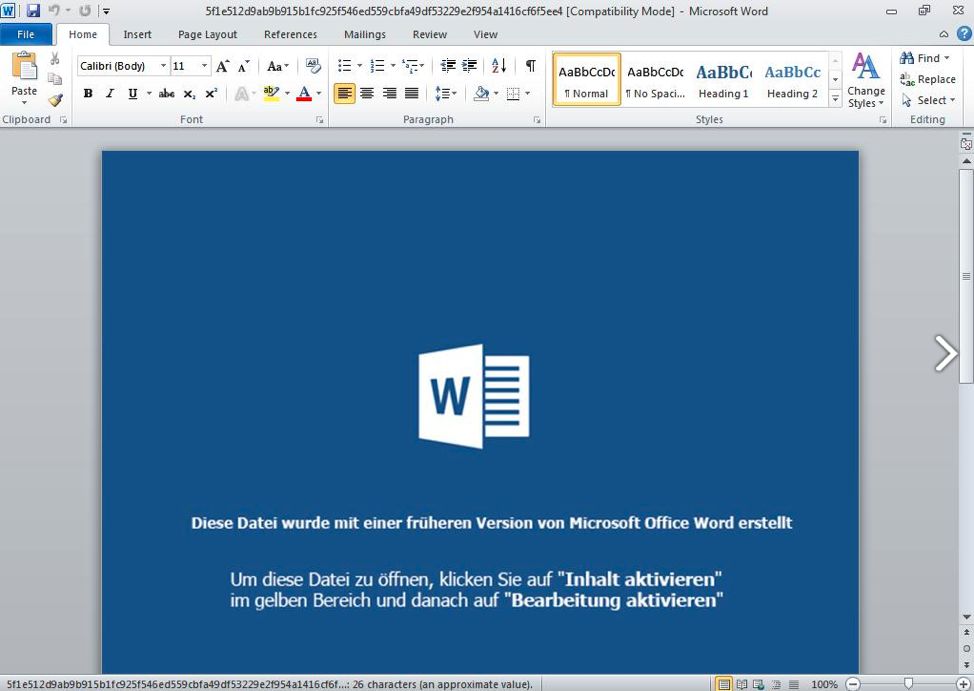Screen dimensions: 974x691
Task: Click the Replace button
Action: pyautogui.click(x=928, y=79)
